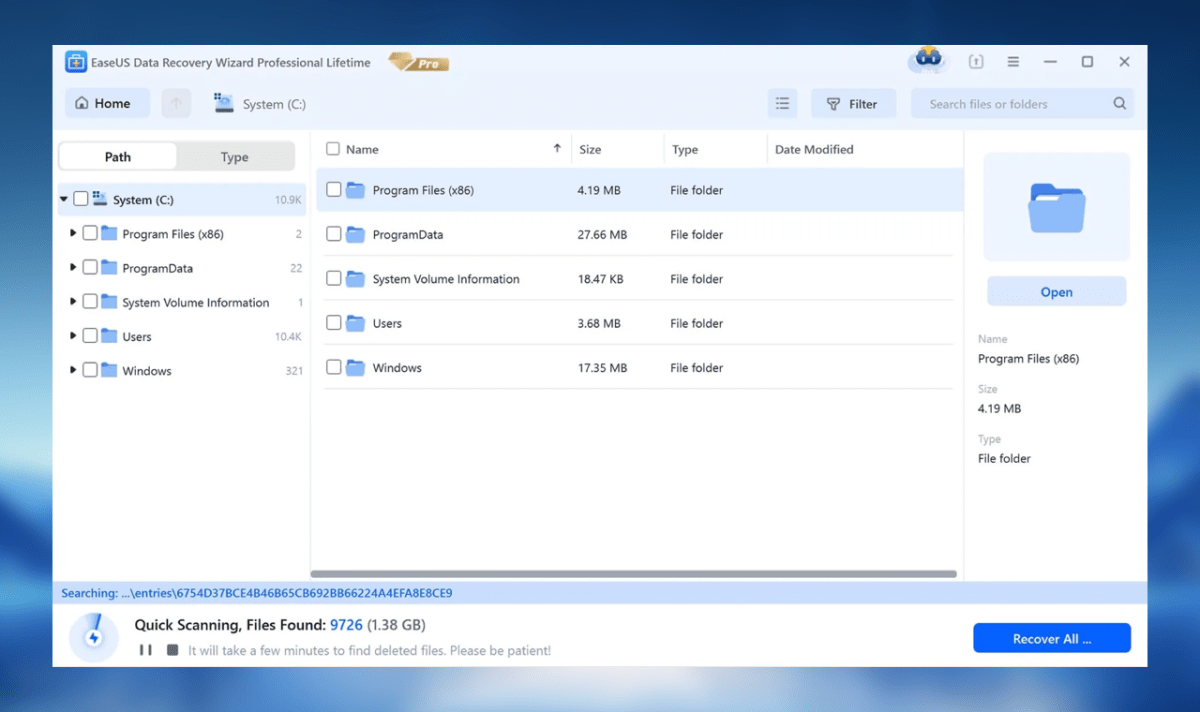Image resolution: width=1200 pixels, height=712 pixels.
Task: Sort by Date Modified column header
Action: tap(814, 149)
